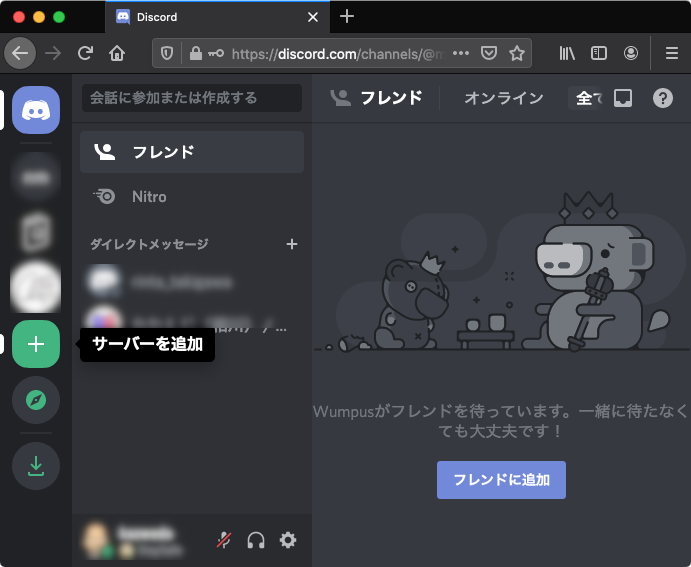Open tracking protection shield icon
Image resolution: width=691 pixels, height=567 pixels.
167,53
